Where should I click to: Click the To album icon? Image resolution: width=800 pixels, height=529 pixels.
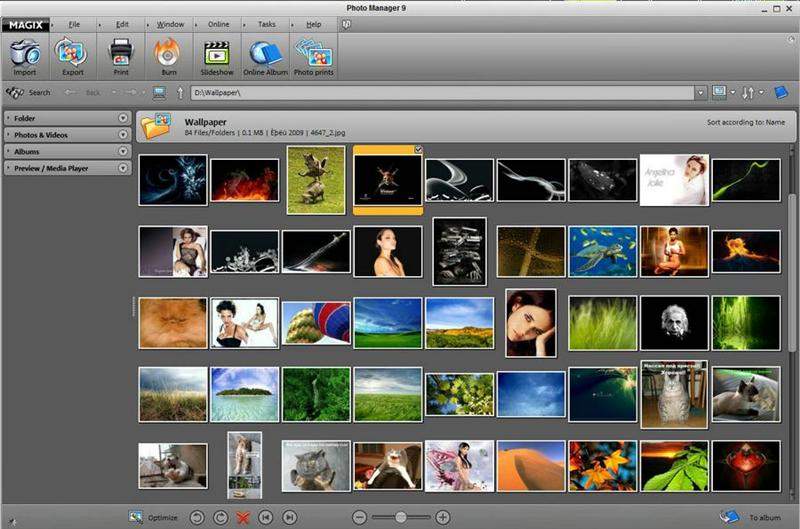(x=729, y=516)
